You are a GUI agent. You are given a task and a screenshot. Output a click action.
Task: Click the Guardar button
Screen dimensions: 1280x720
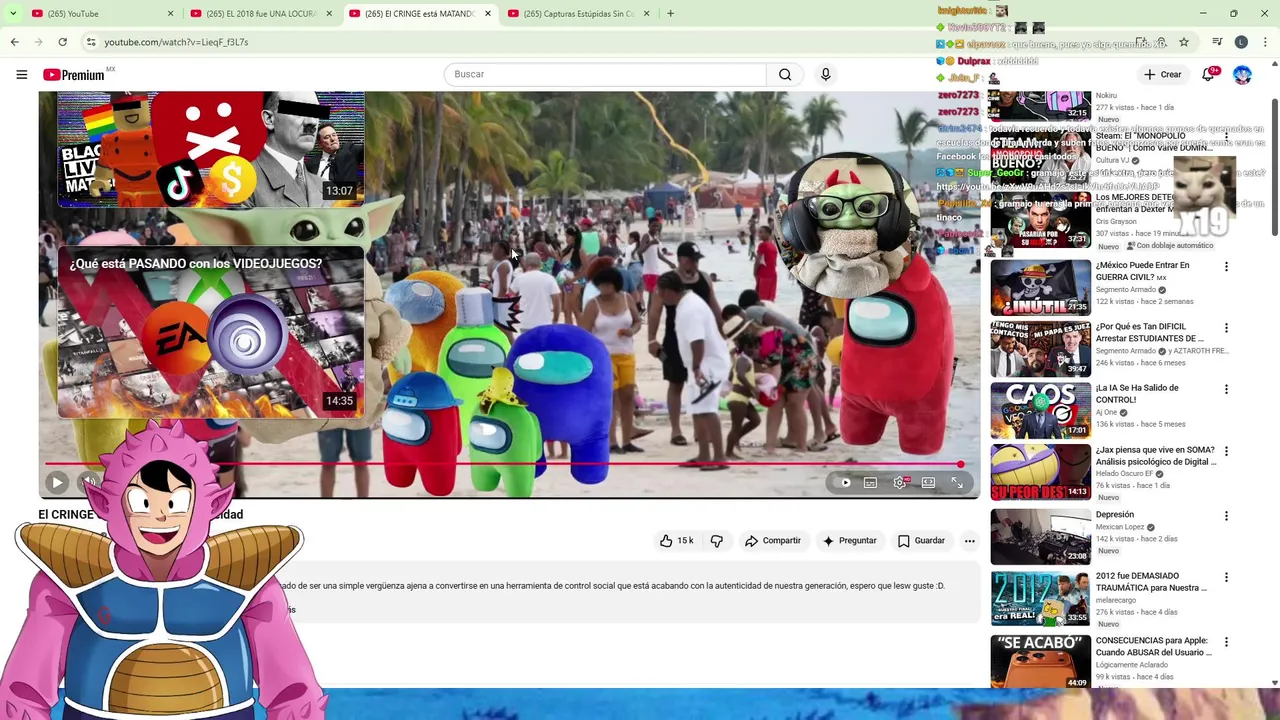[921, 540]
